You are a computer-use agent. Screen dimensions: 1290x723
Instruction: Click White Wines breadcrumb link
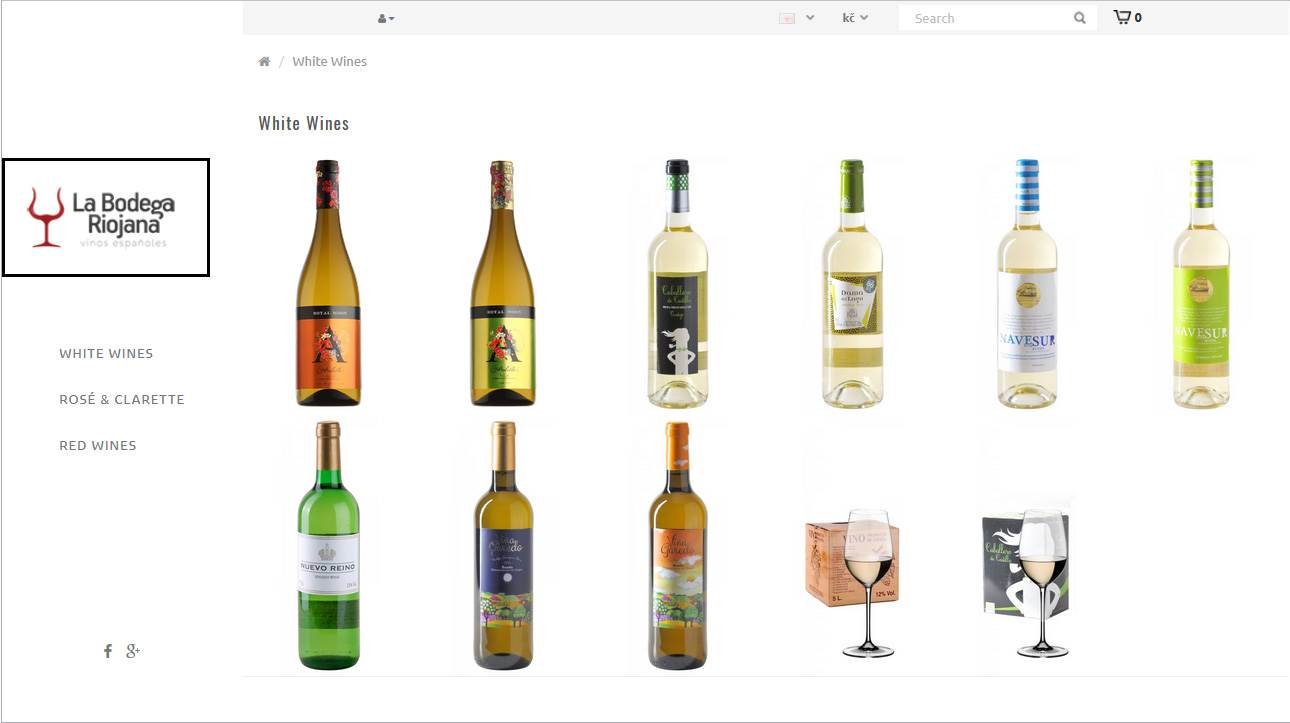(x=329, y=62)
